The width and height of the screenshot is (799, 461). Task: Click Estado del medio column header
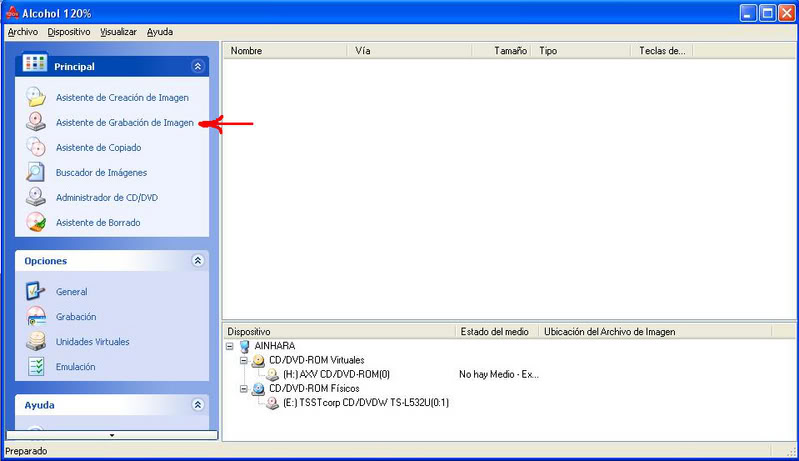(497, 332)
